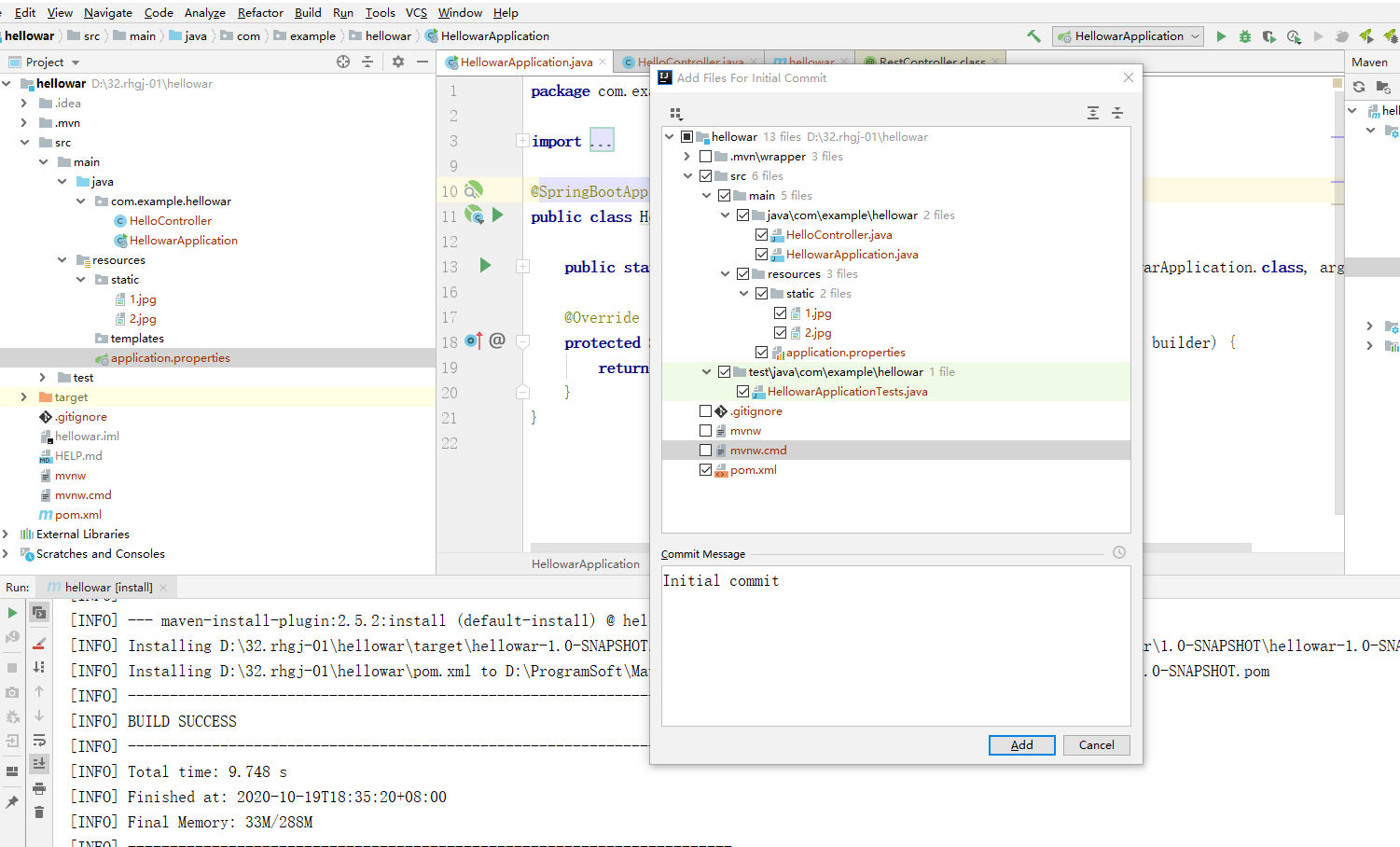Check the .gitignore file checkbox
Image resolution: width=1400 pixels, height=847 pixels.
pos(705,411)
